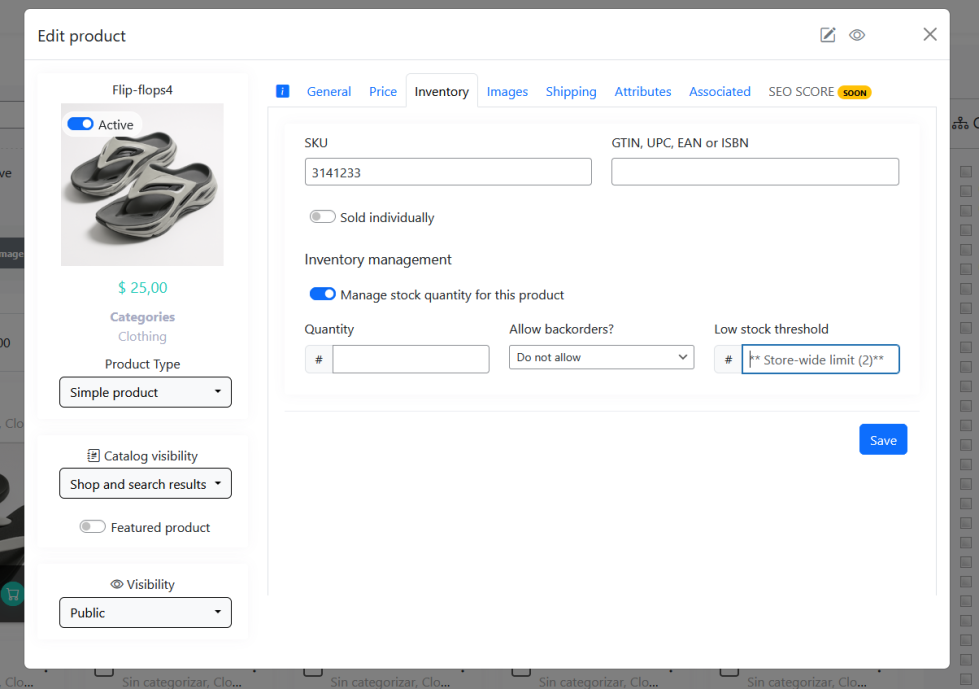Turn on the Featured product switch

[92, 527]
